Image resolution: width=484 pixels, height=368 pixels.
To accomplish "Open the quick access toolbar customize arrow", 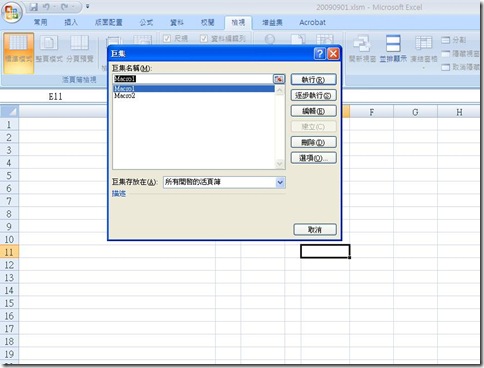I will [x=87, y=6].
